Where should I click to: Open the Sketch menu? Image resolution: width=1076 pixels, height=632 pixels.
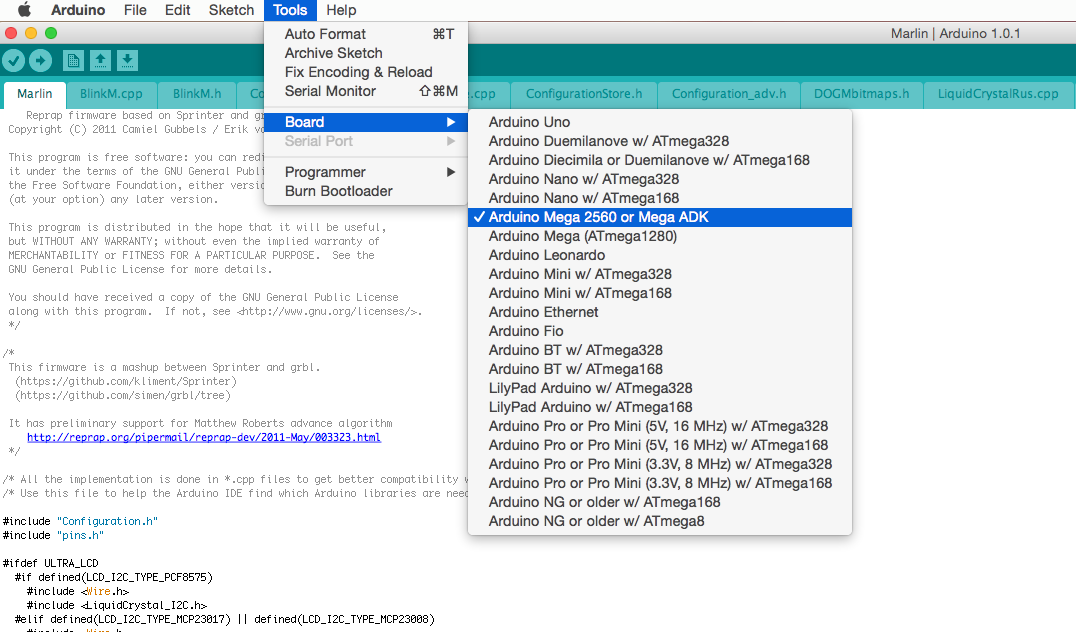click(231, 10)
